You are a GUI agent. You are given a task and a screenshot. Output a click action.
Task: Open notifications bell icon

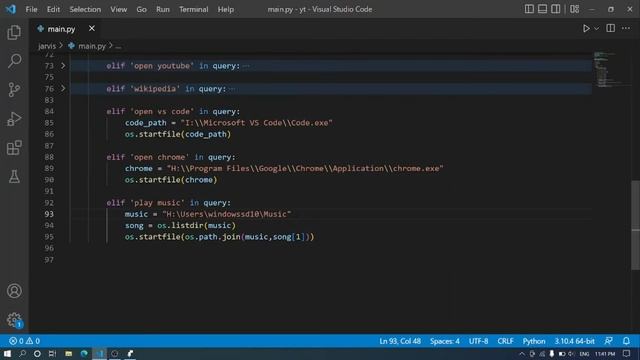[x=626, y=341]
